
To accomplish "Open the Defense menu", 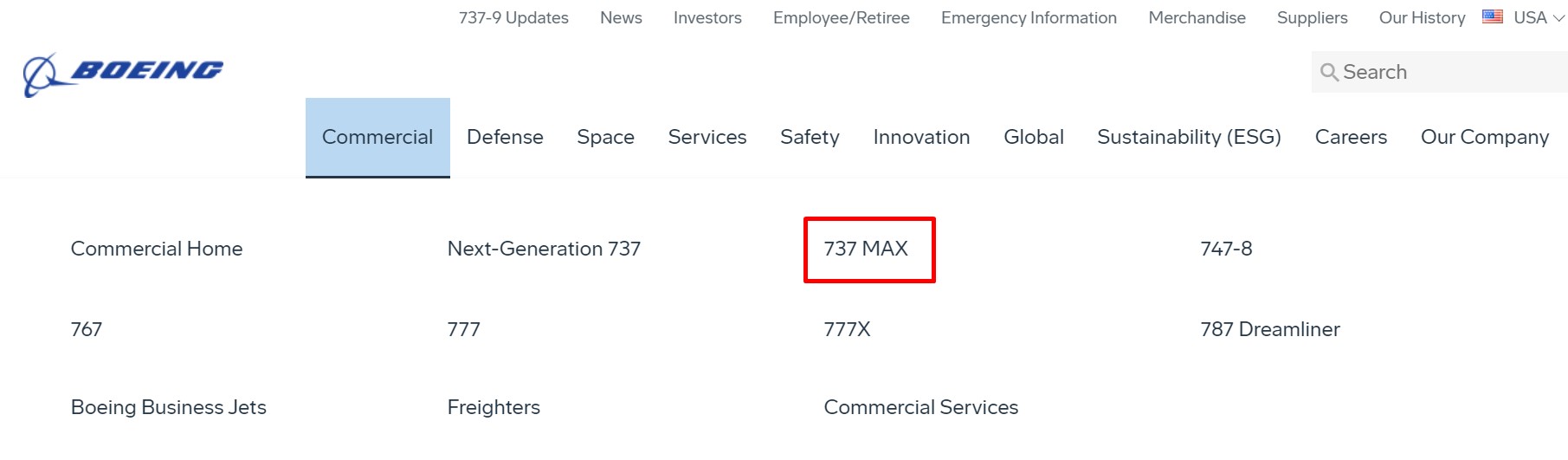I will click(x=505, y=137).
